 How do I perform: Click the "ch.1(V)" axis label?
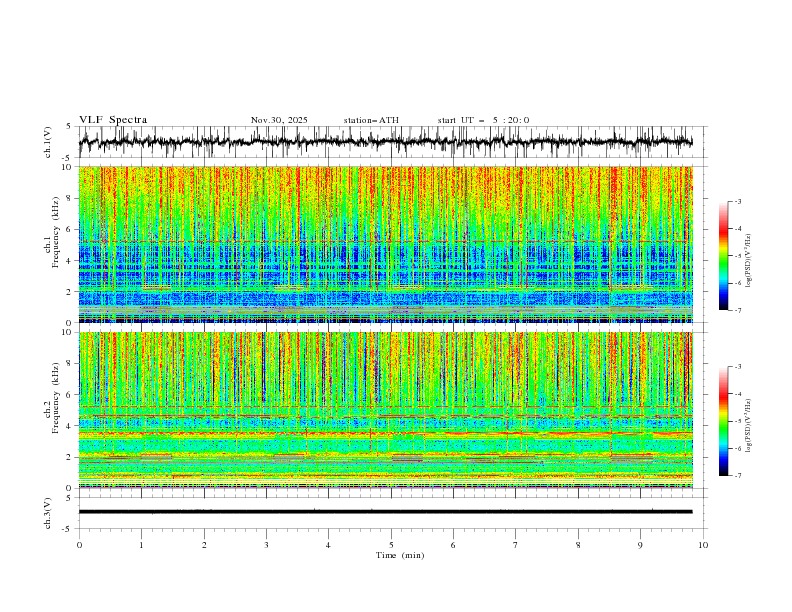pos(47,142)
